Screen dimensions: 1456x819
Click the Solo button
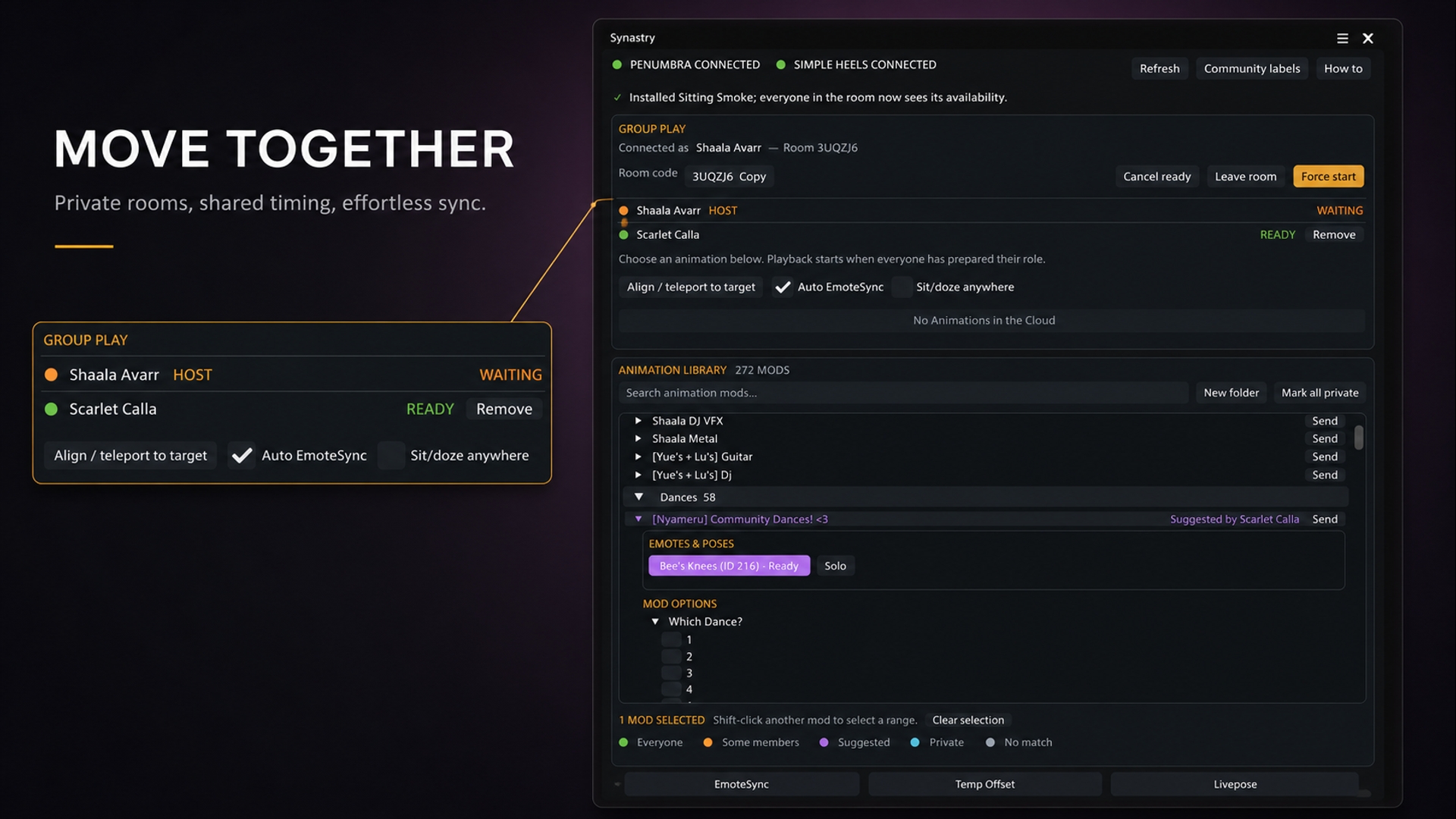coord(835,566)
